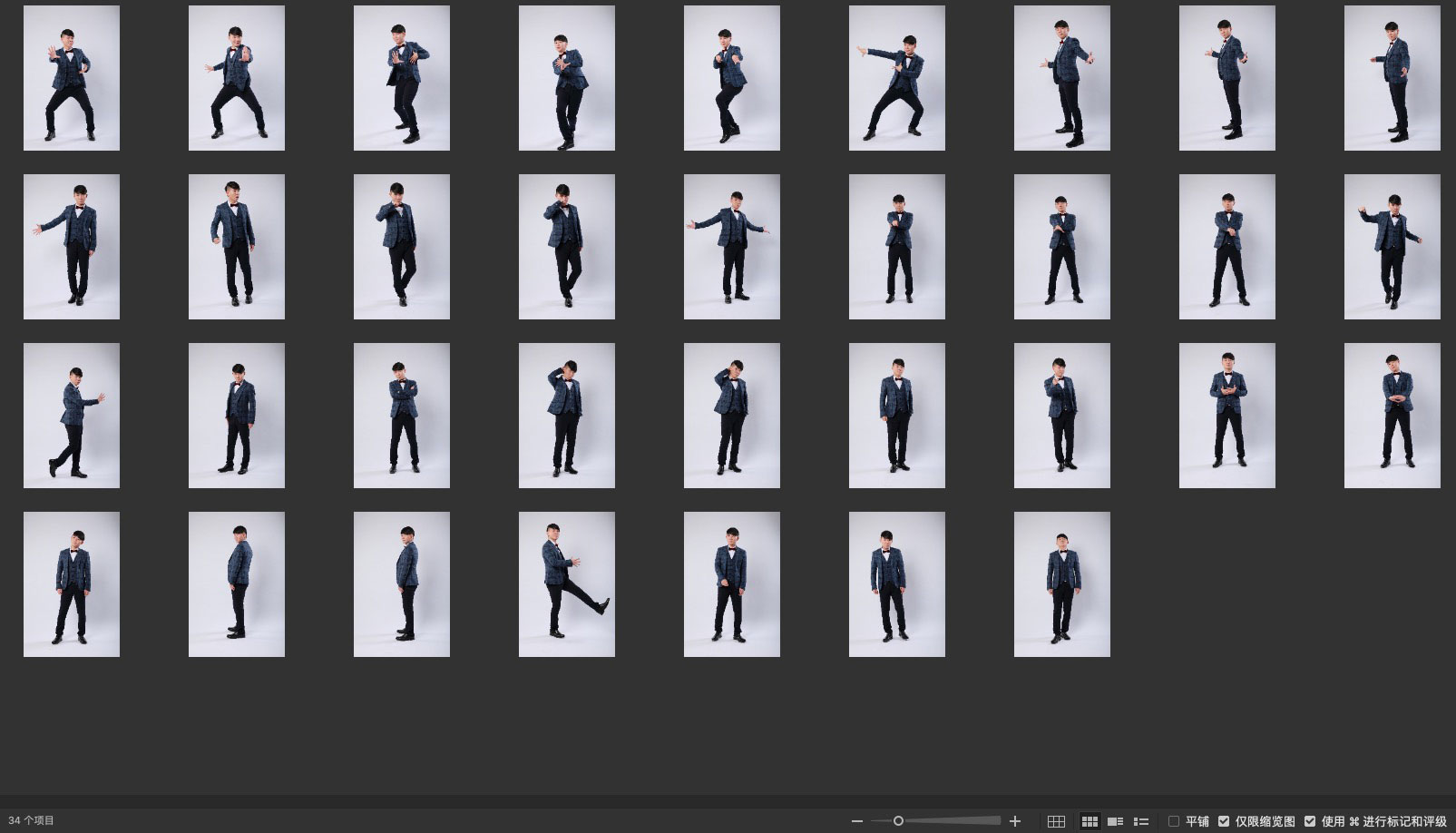This screenshot has width=1456, height=833.
Task: Click the lock thumbnail grid icon
Action: 1056,821
